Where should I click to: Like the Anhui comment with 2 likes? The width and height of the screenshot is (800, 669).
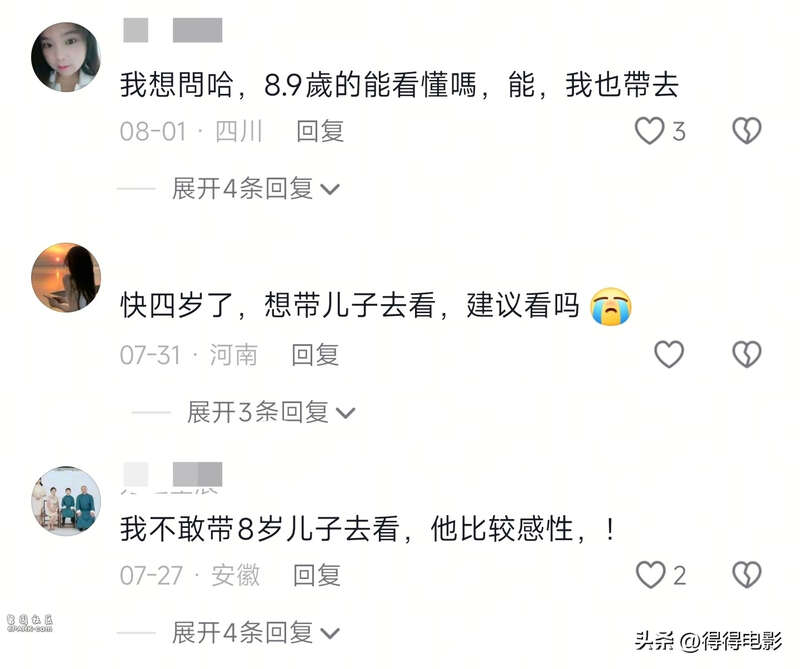click(651, 575)
